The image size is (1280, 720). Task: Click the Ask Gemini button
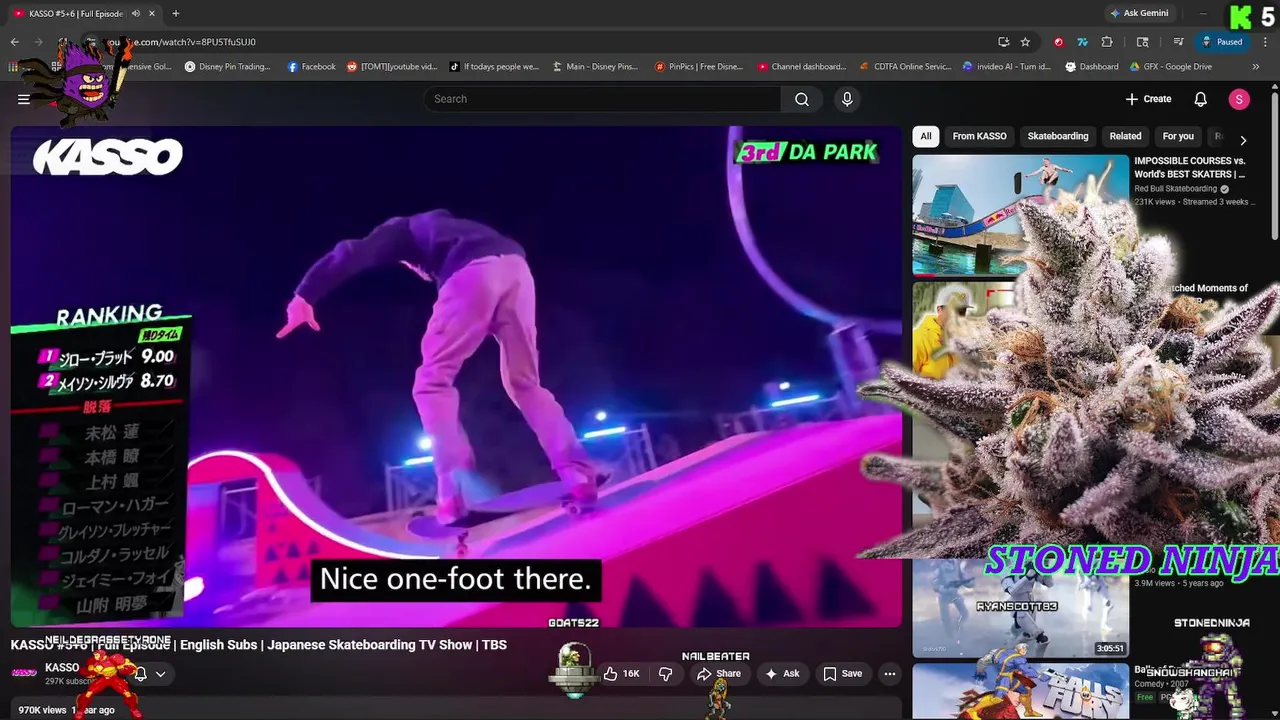[x=1139, y=13]
